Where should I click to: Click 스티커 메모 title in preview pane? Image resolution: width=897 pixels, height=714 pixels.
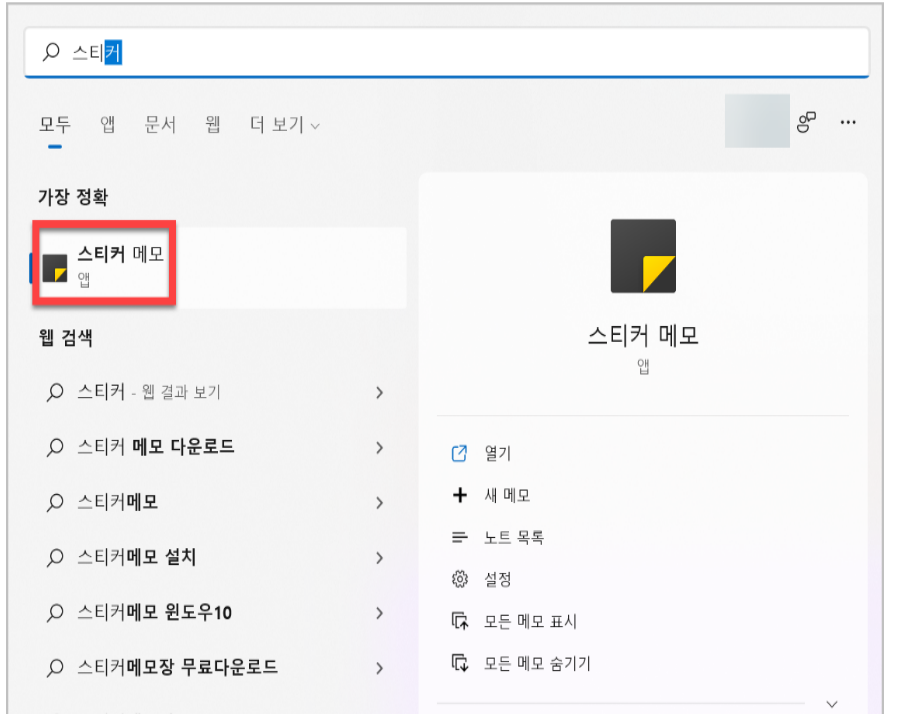point(643,335)
